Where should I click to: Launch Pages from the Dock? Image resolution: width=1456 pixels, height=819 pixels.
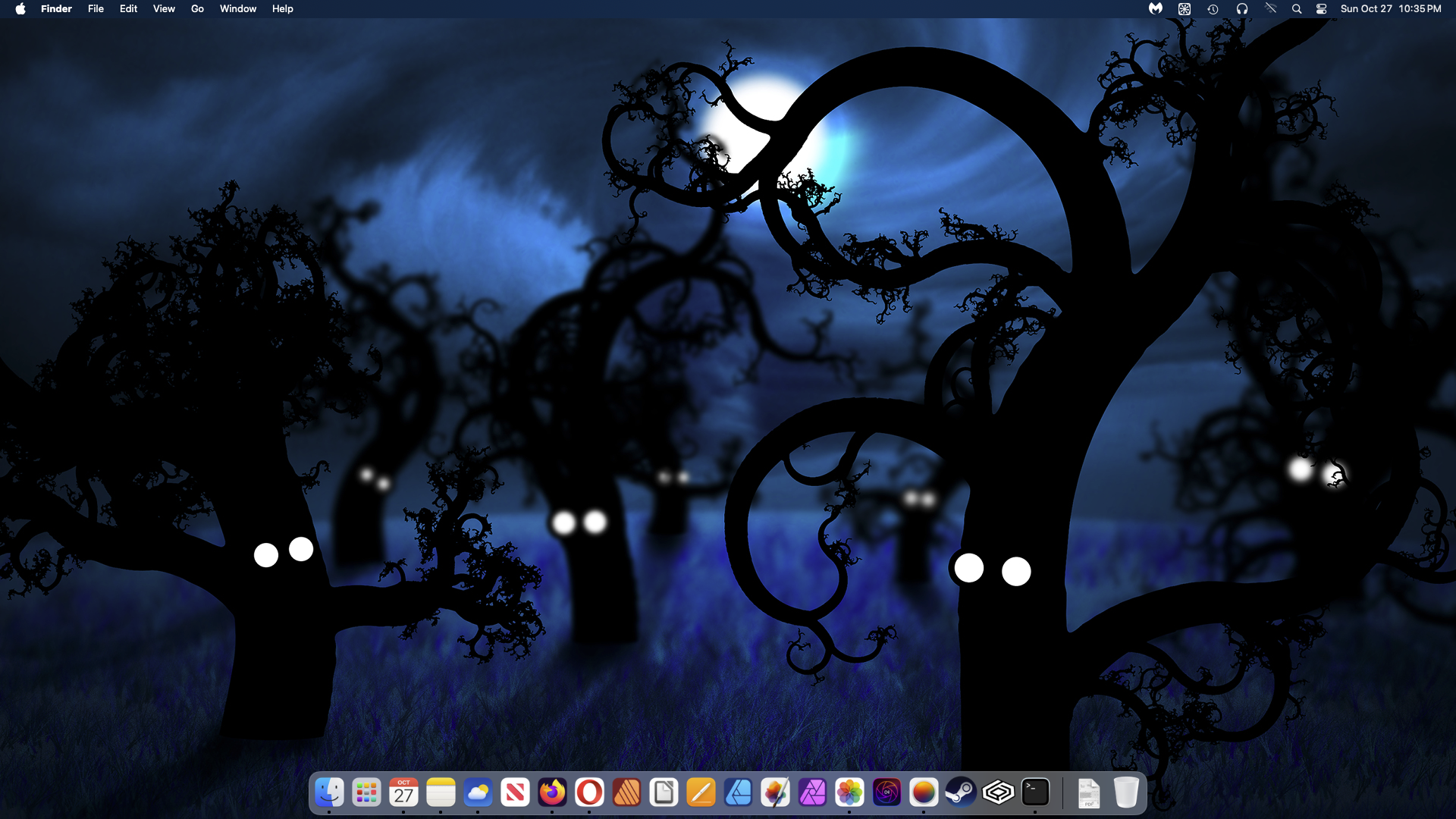pos(701,792)
